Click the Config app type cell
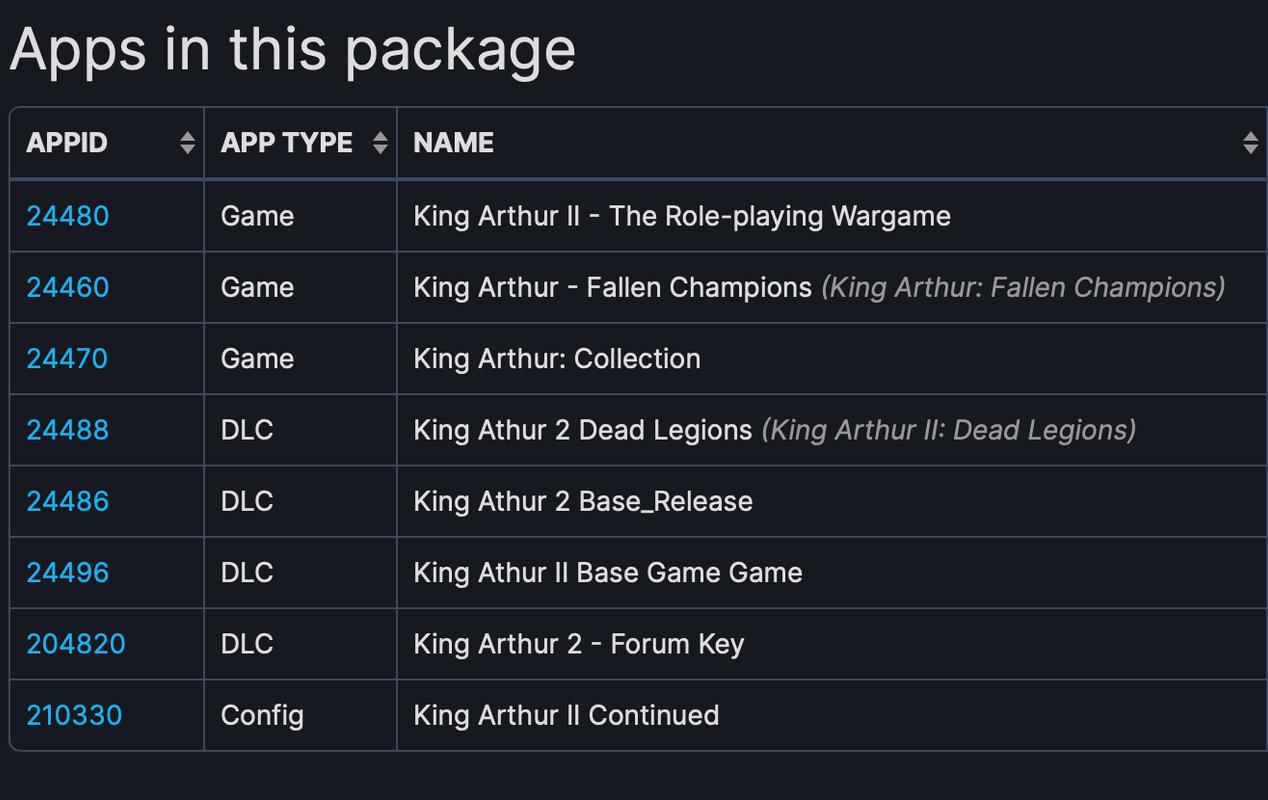This screenshot has width=1268, height=800. tap(262, 715)
